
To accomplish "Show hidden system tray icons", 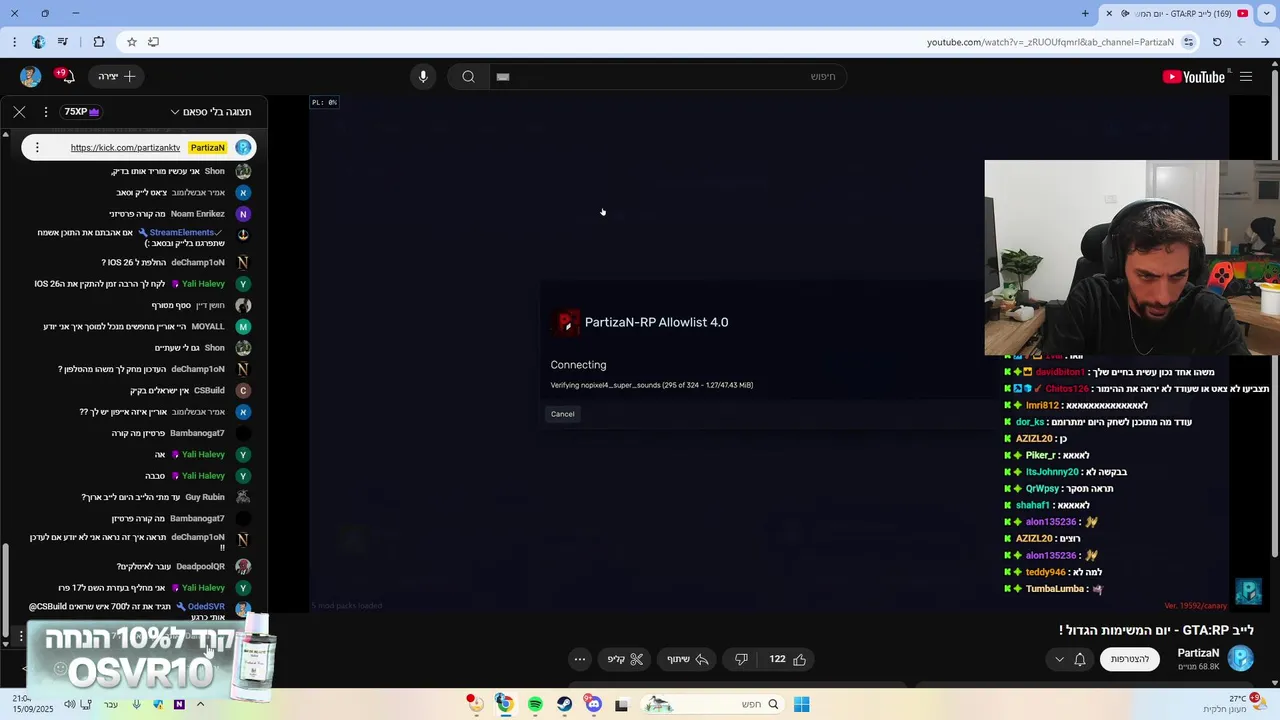I will tap(200, 704).
